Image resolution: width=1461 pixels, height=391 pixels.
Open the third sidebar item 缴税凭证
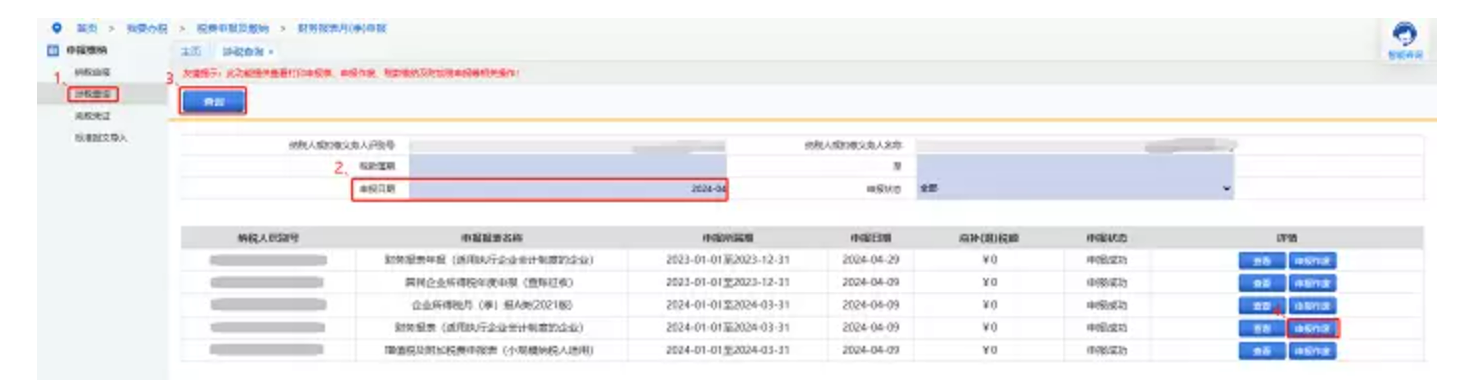(x=93, y=116)
